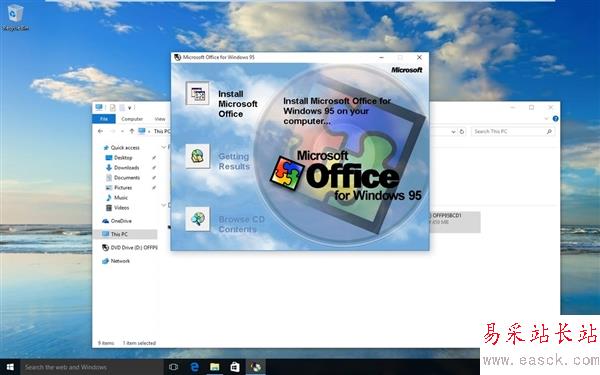
Task: Open Videos in navigation pane
Action: [121, 207]
